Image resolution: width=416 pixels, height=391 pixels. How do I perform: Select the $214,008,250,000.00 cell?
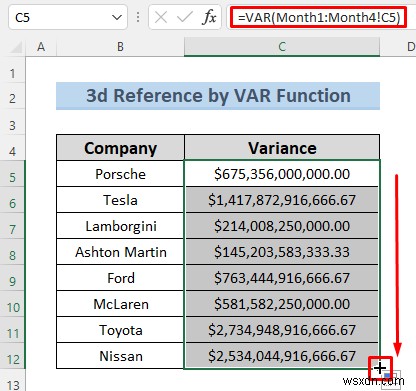[x=282, y=226]
